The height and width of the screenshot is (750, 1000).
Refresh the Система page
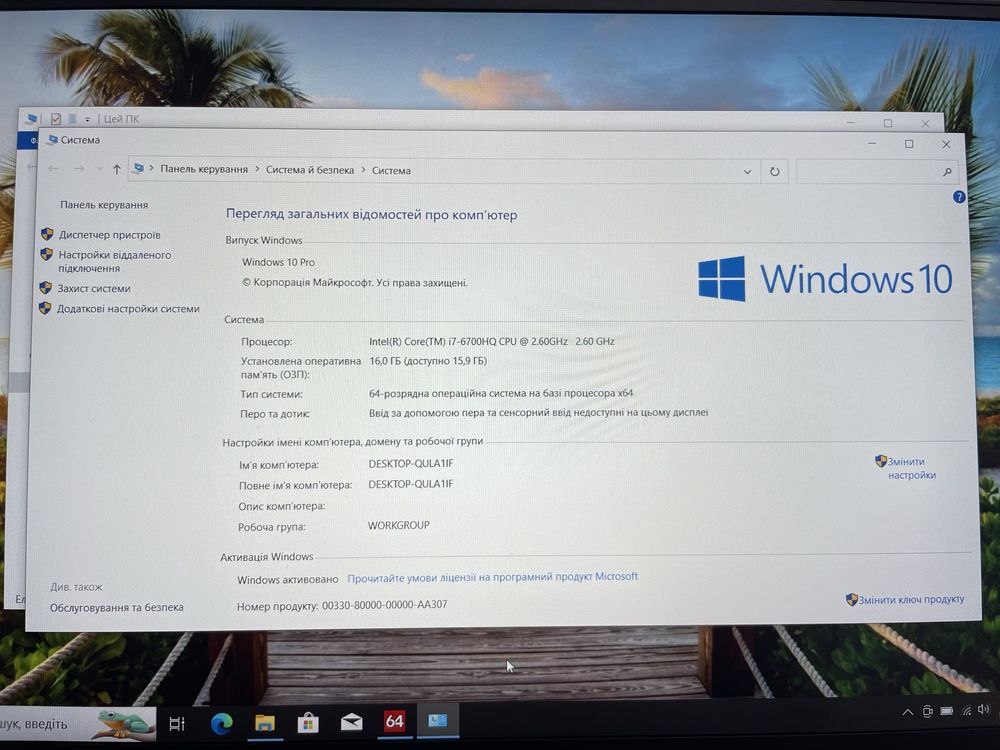pyautogui.click(x=774, y=172)
